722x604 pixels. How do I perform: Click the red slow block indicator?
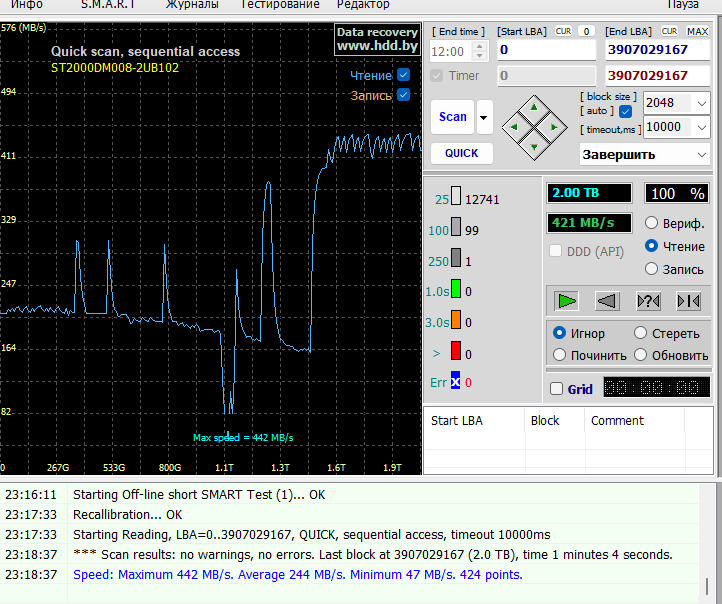click(456, 350)
